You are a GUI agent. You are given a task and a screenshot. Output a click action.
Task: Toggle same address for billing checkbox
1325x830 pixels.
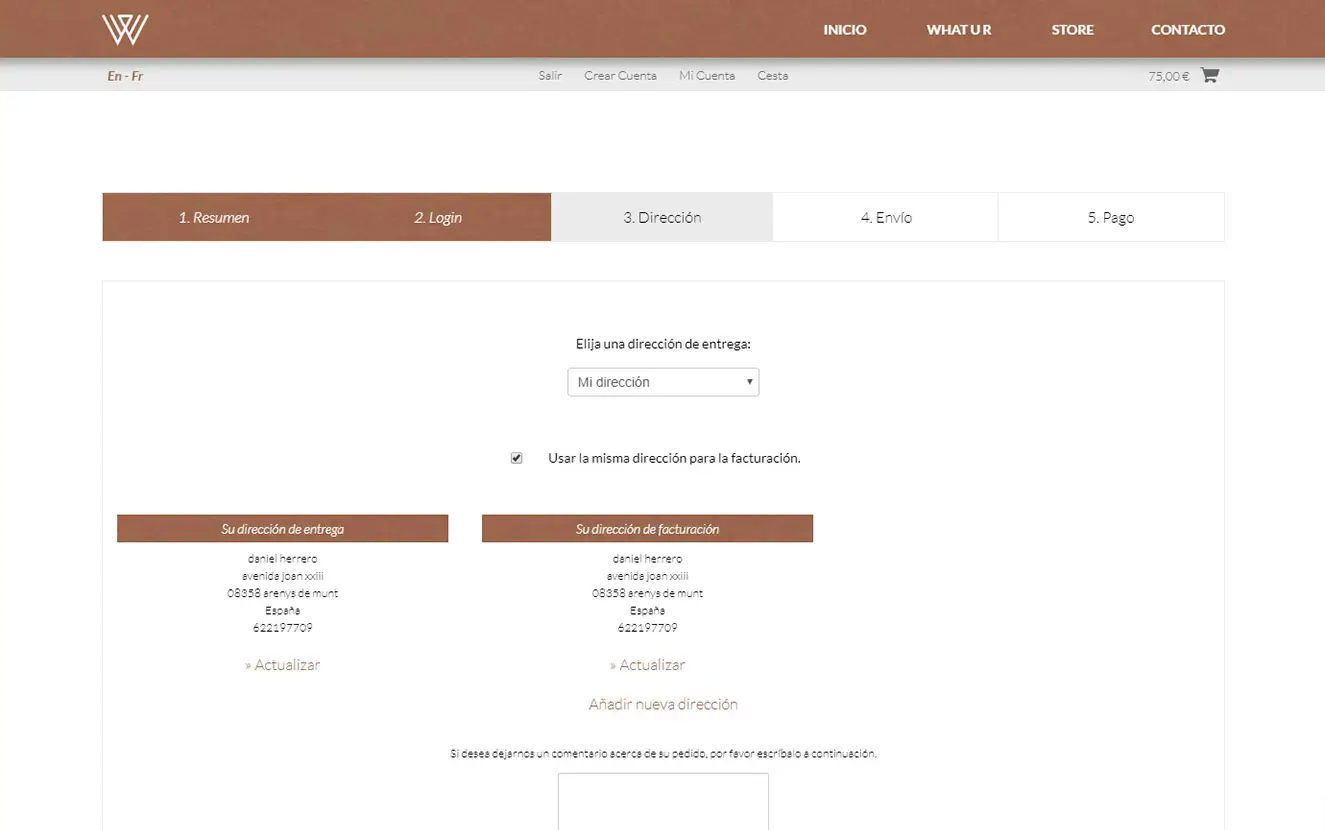point(516,458)
